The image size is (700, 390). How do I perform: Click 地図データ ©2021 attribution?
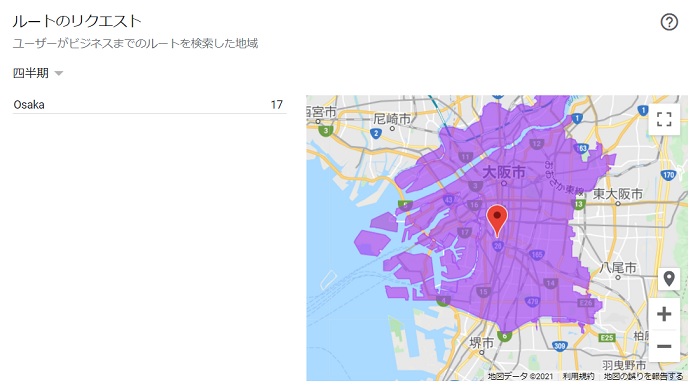tap(520, 376)
